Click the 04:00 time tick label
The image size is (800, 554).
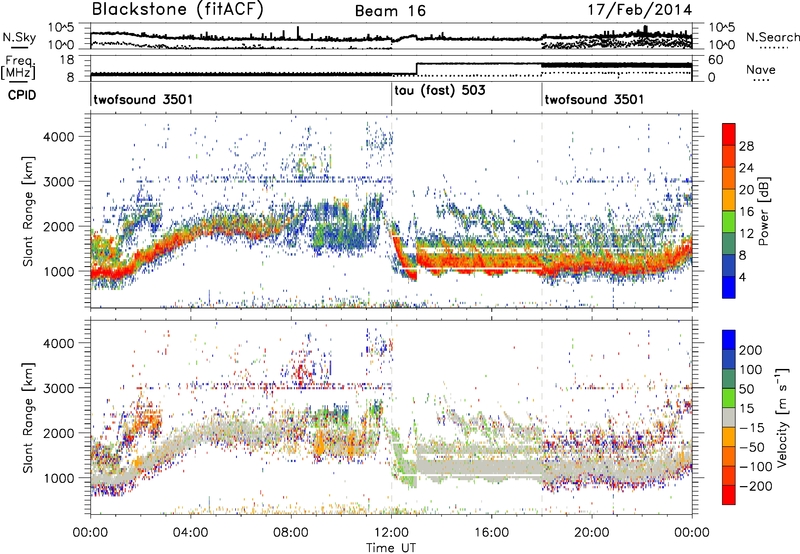tap(190, 533)
